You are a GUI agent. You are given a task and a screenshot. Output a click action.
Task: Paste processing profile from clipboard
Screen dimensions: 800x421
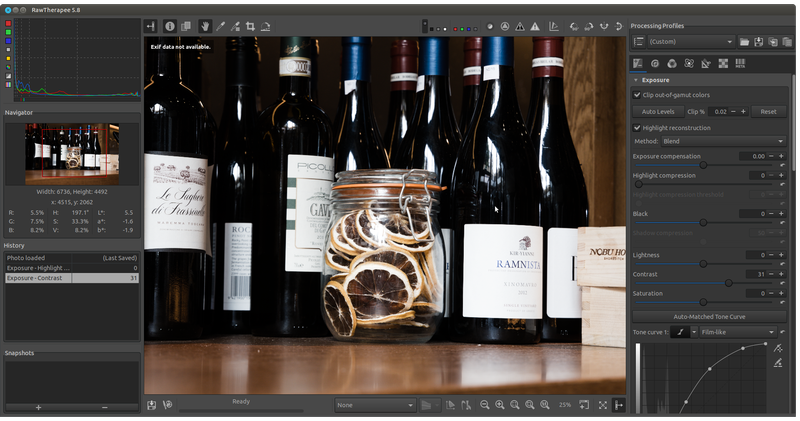(787, 42)
